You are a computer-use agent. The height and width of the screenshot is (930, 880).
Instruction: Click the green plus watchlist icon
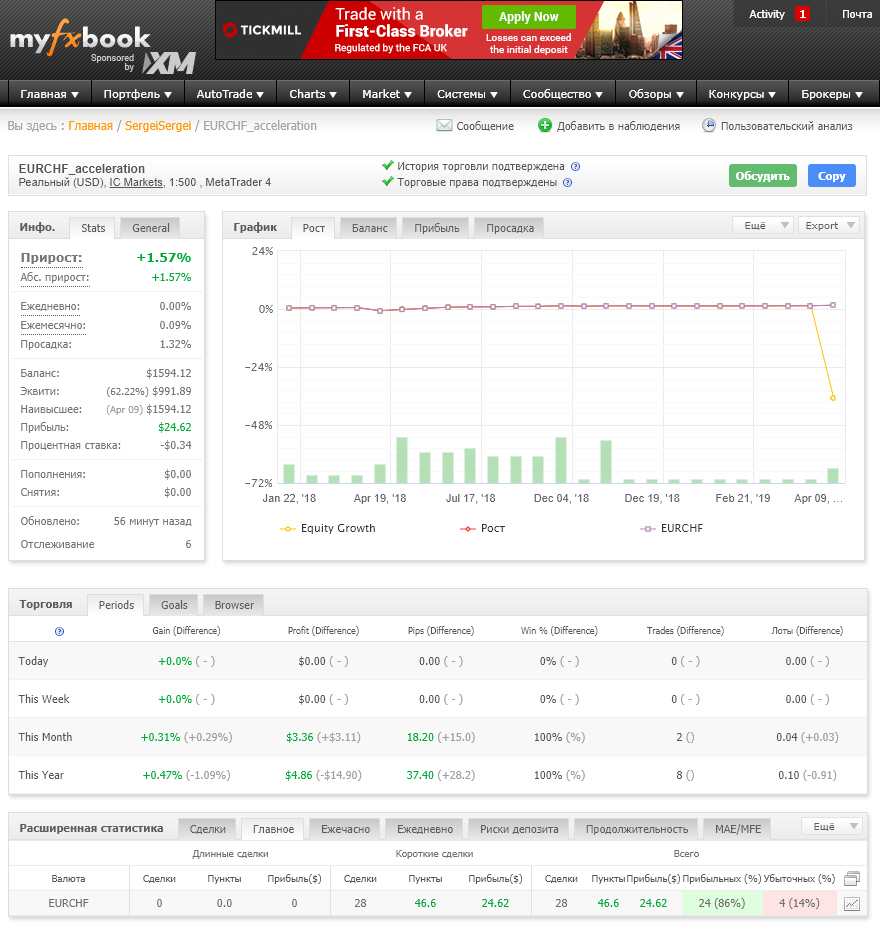(x=544, y=125)
